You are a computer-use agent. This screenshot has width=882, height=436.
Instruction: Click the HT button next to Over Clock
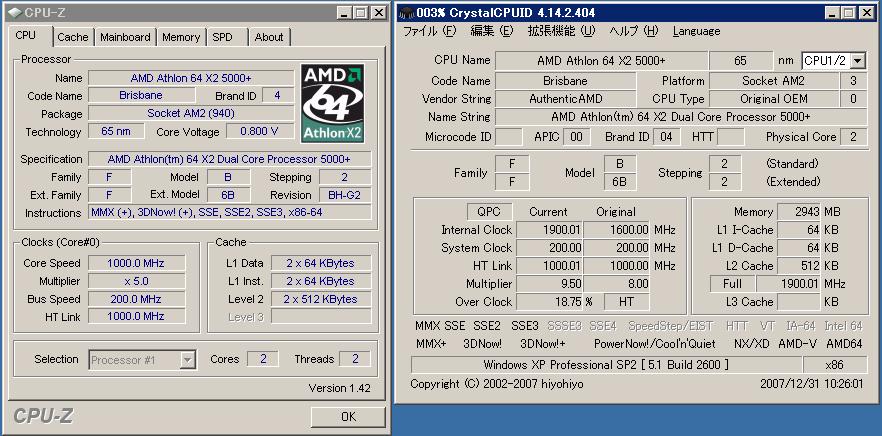(626, 302)
